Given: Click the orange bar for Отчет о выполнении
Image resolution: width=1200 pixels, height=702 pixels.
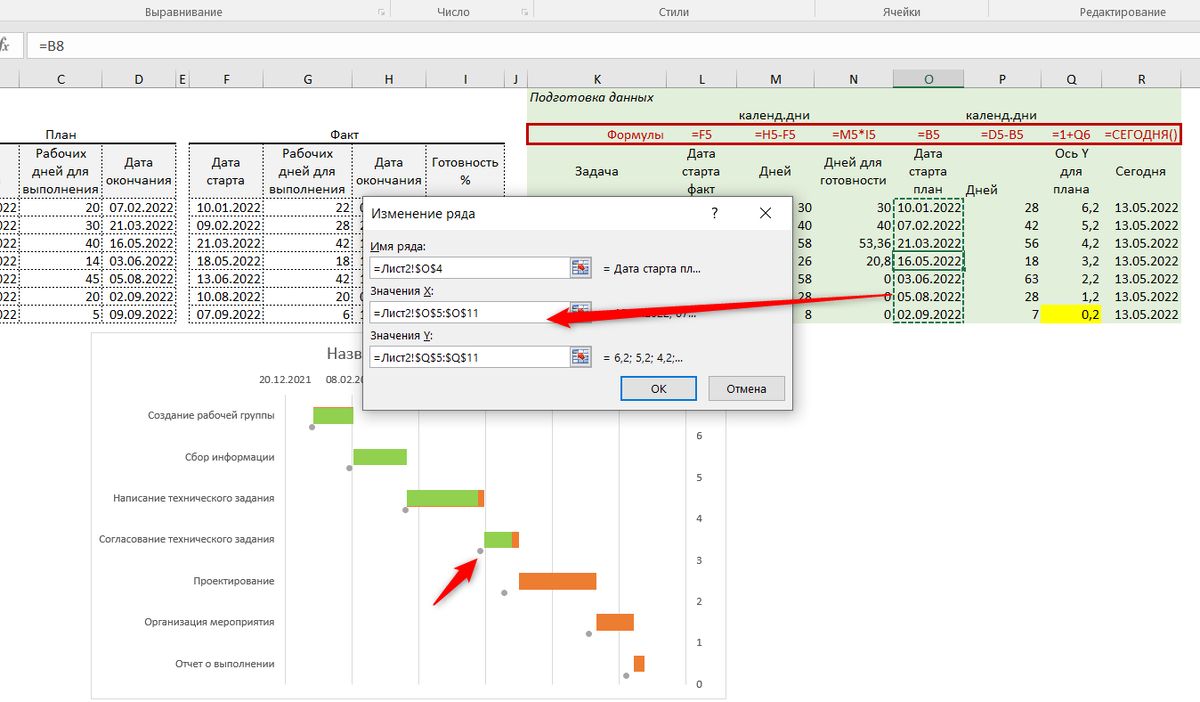Looking at the screenshot, I should [639, 664].
